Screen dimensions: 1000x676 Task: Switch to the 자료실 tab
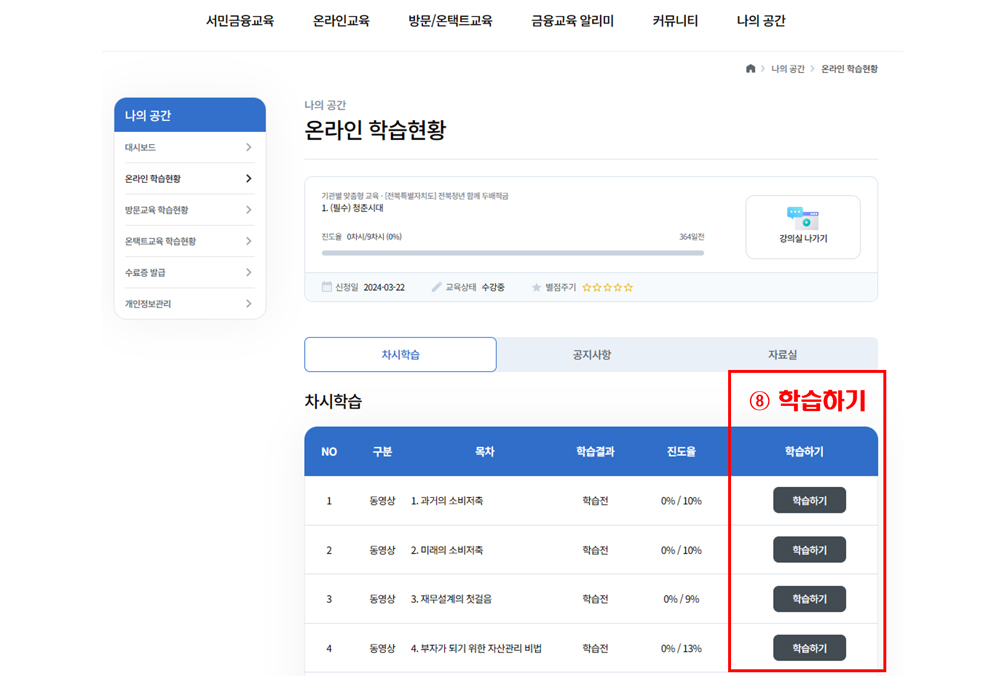(783, 355)
